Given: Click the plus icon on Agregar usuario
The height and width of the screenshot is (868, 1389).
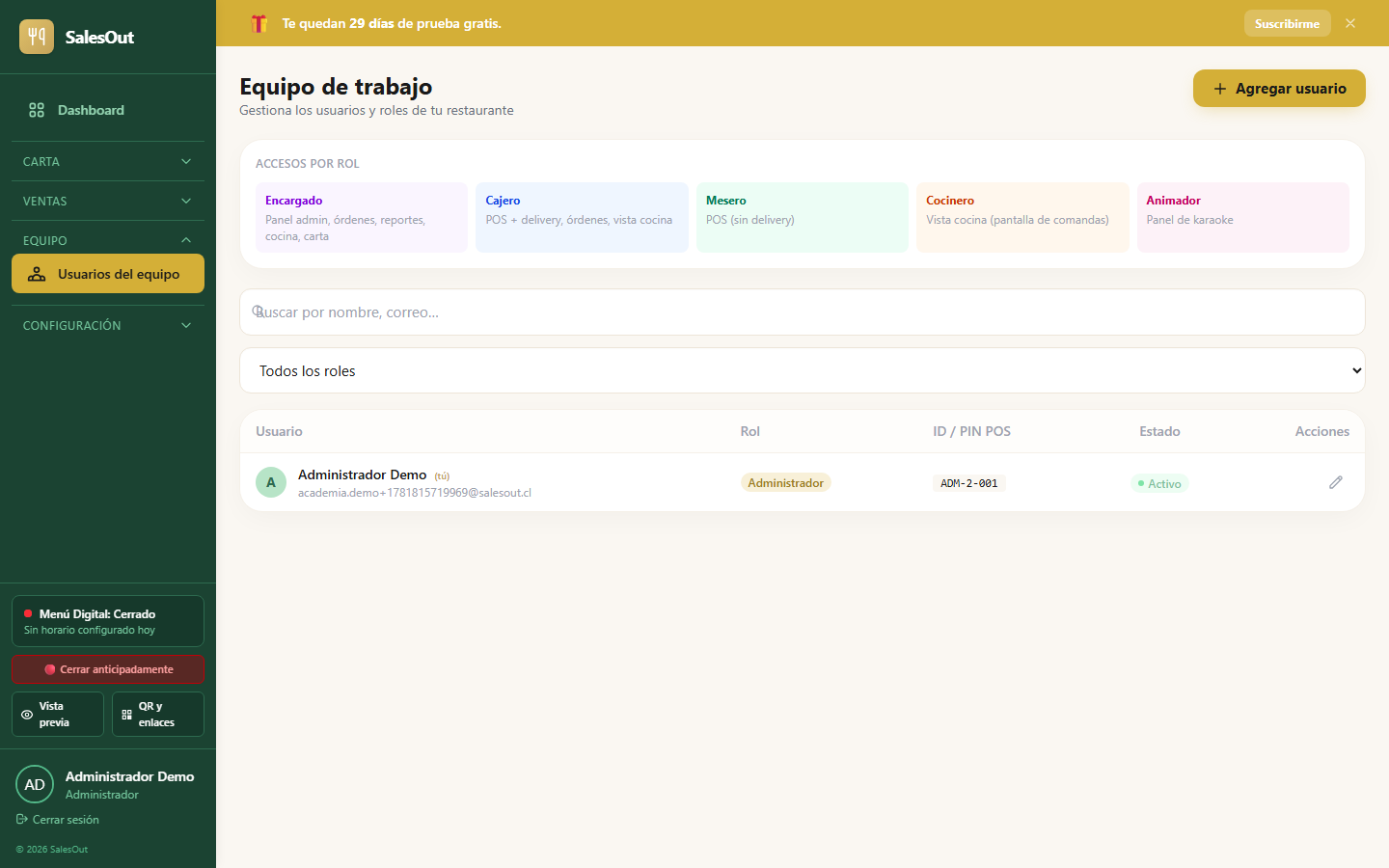Looking at the screenshot, I should pos(1220,89).
